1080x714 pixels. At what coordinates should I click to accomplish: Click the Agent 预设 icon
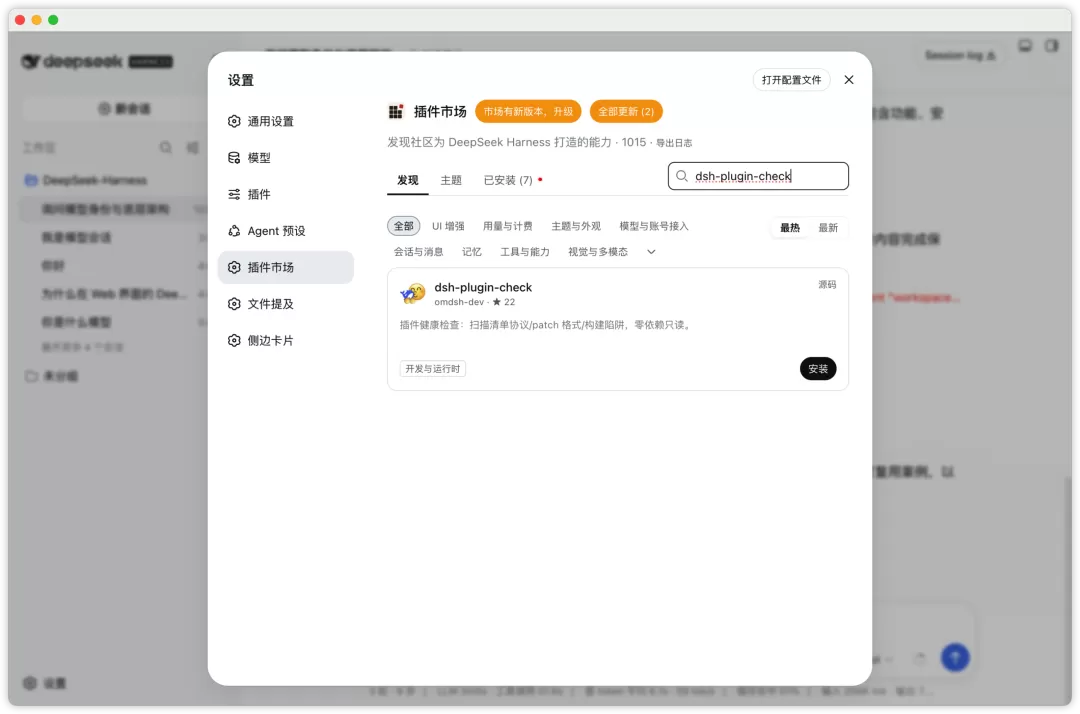pyautogui.click(x=234, y=231)
